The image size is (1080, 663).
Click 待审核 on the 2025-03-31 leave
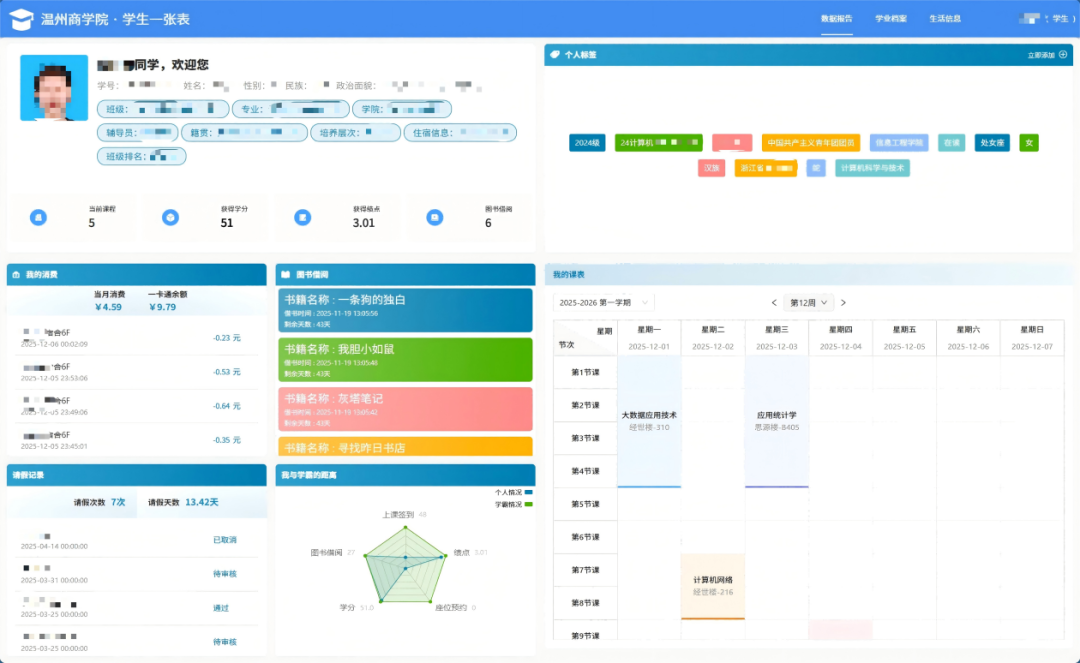(225, 573)
